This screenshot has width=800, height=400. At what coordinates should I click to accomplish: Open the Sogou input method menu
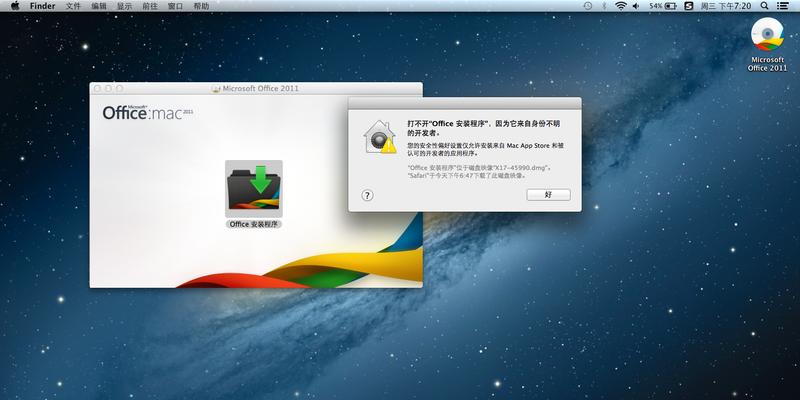pos(689,6)
